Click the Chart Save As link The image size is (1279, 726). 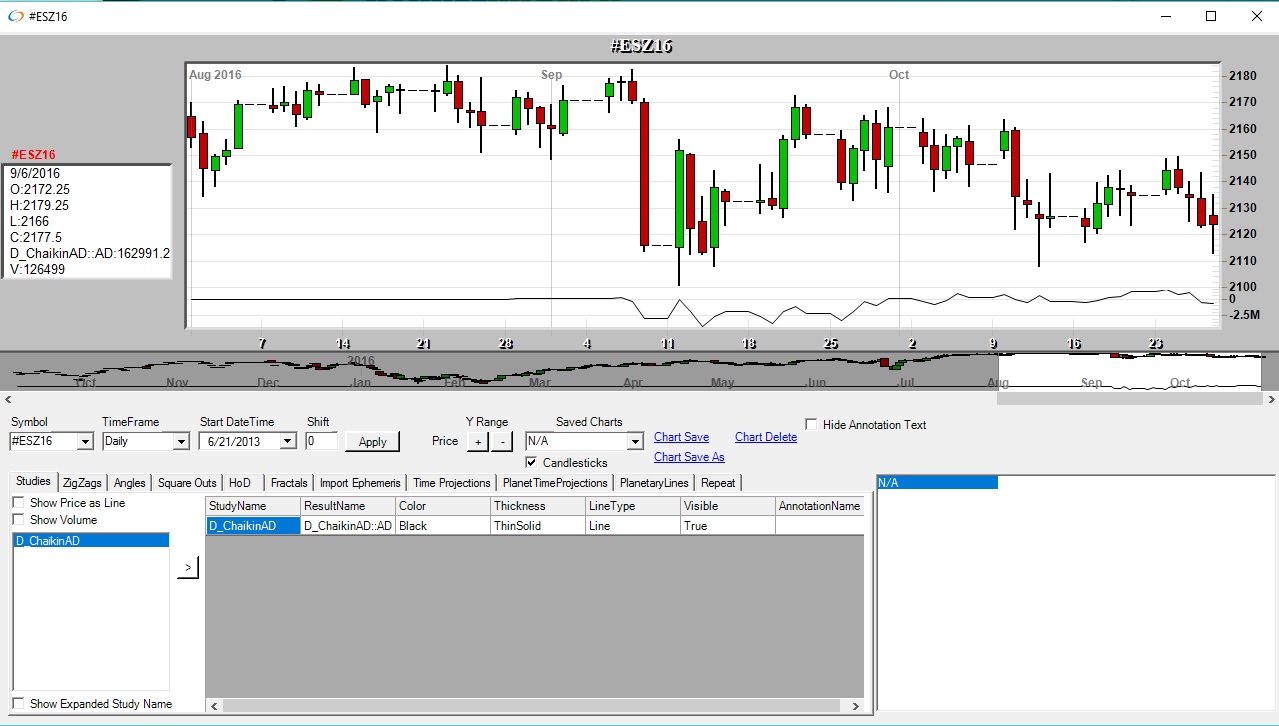tap(689, 457)
